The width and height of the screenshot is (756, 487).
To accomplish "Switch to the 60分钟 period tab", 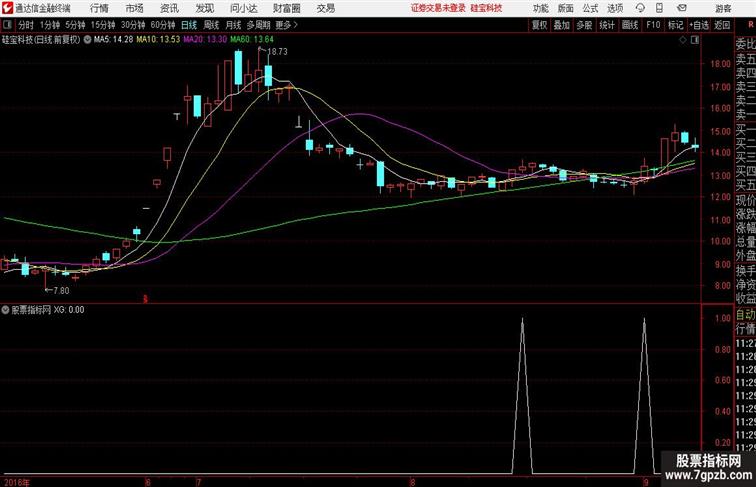I will point(163,25).
